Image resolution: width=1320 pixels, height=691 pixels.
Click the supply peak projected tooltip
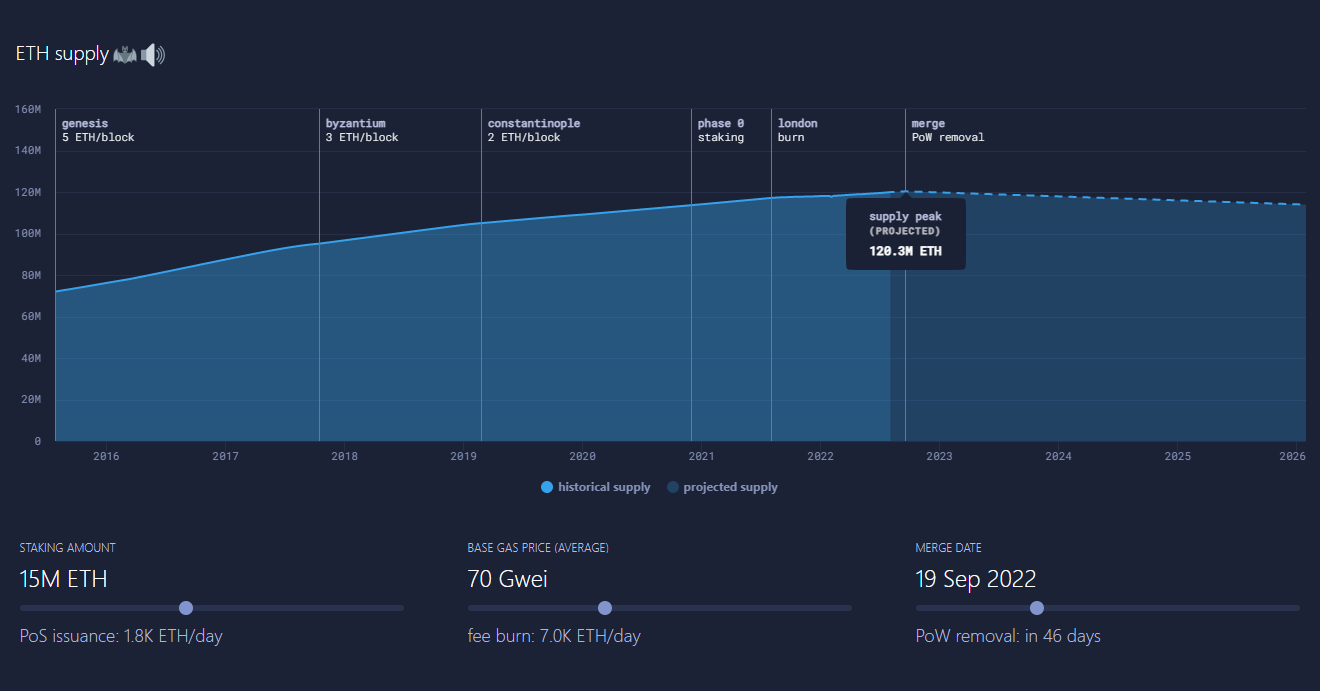(905, 234)
